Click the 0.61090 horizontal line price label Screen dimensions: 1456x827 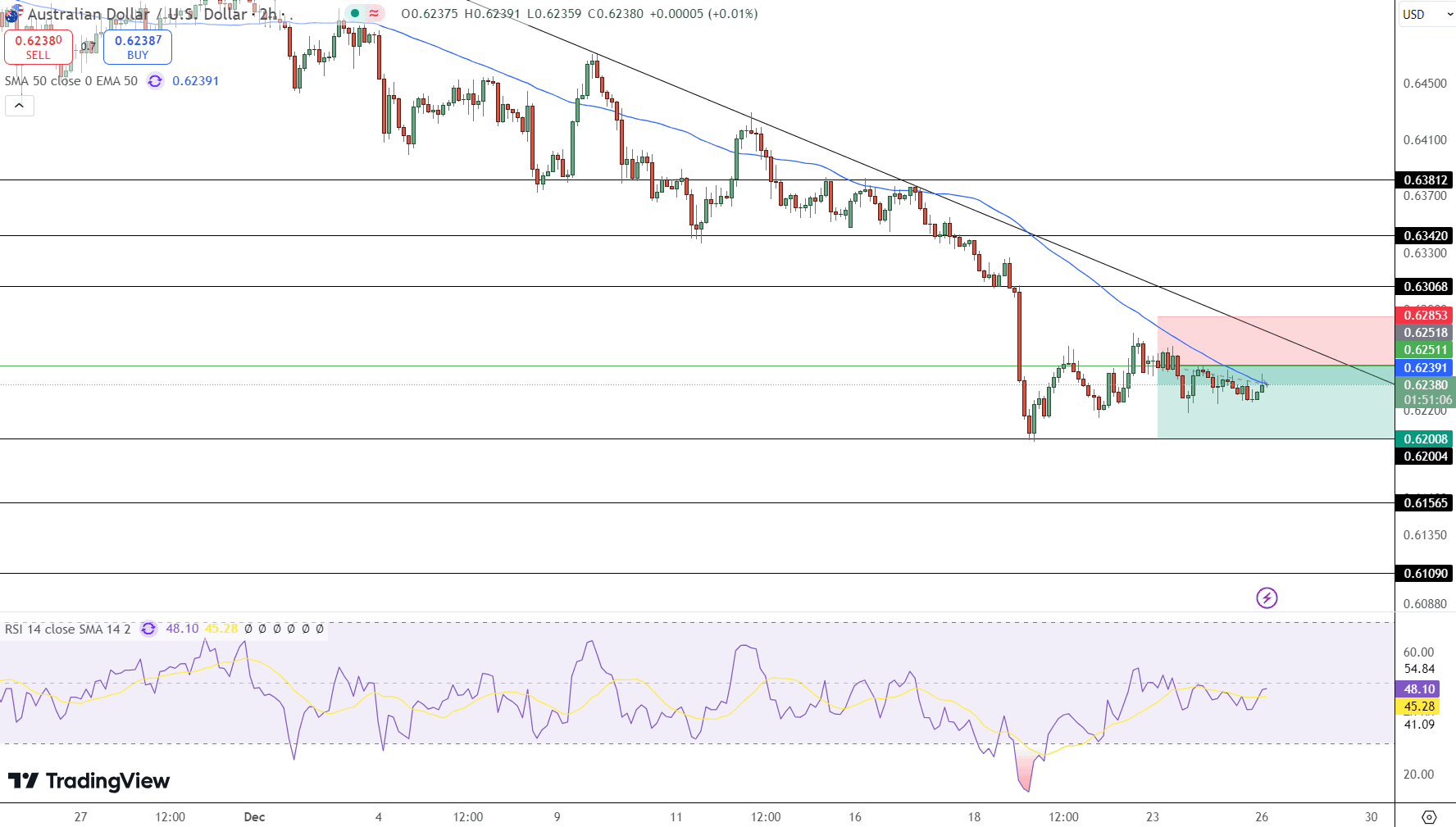point(1425,574)
